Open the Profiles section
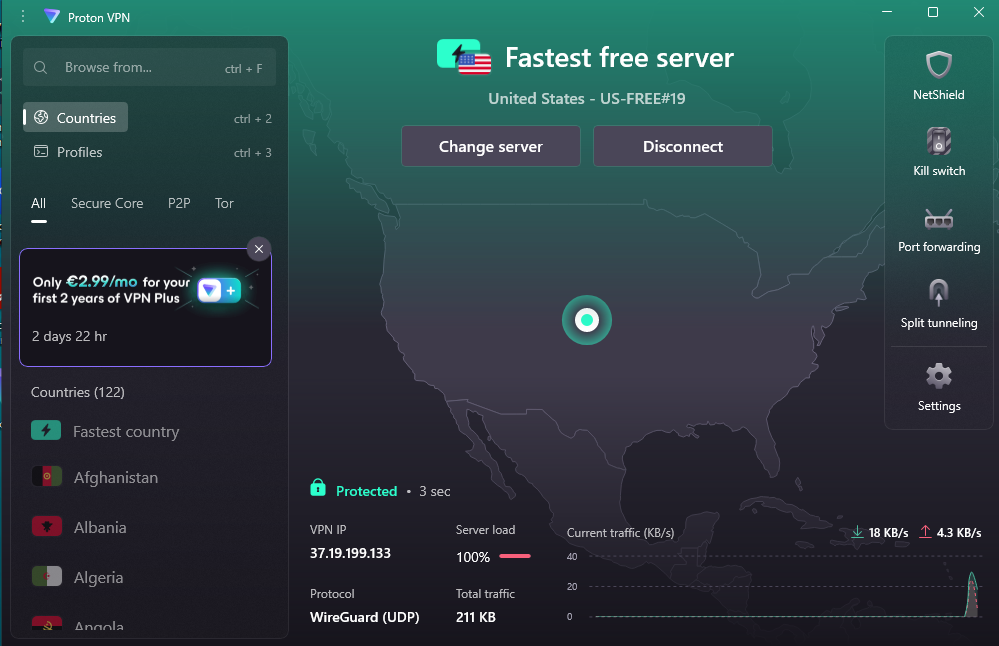The image size is (999, 646). pyautogui.click(x=79, y=152)
